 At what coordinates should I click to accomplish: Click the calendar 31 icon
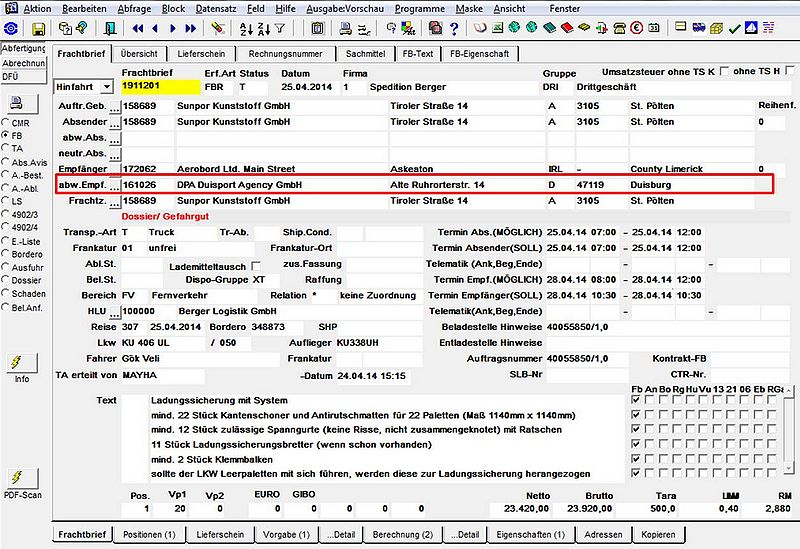click(x=654, y=28)
